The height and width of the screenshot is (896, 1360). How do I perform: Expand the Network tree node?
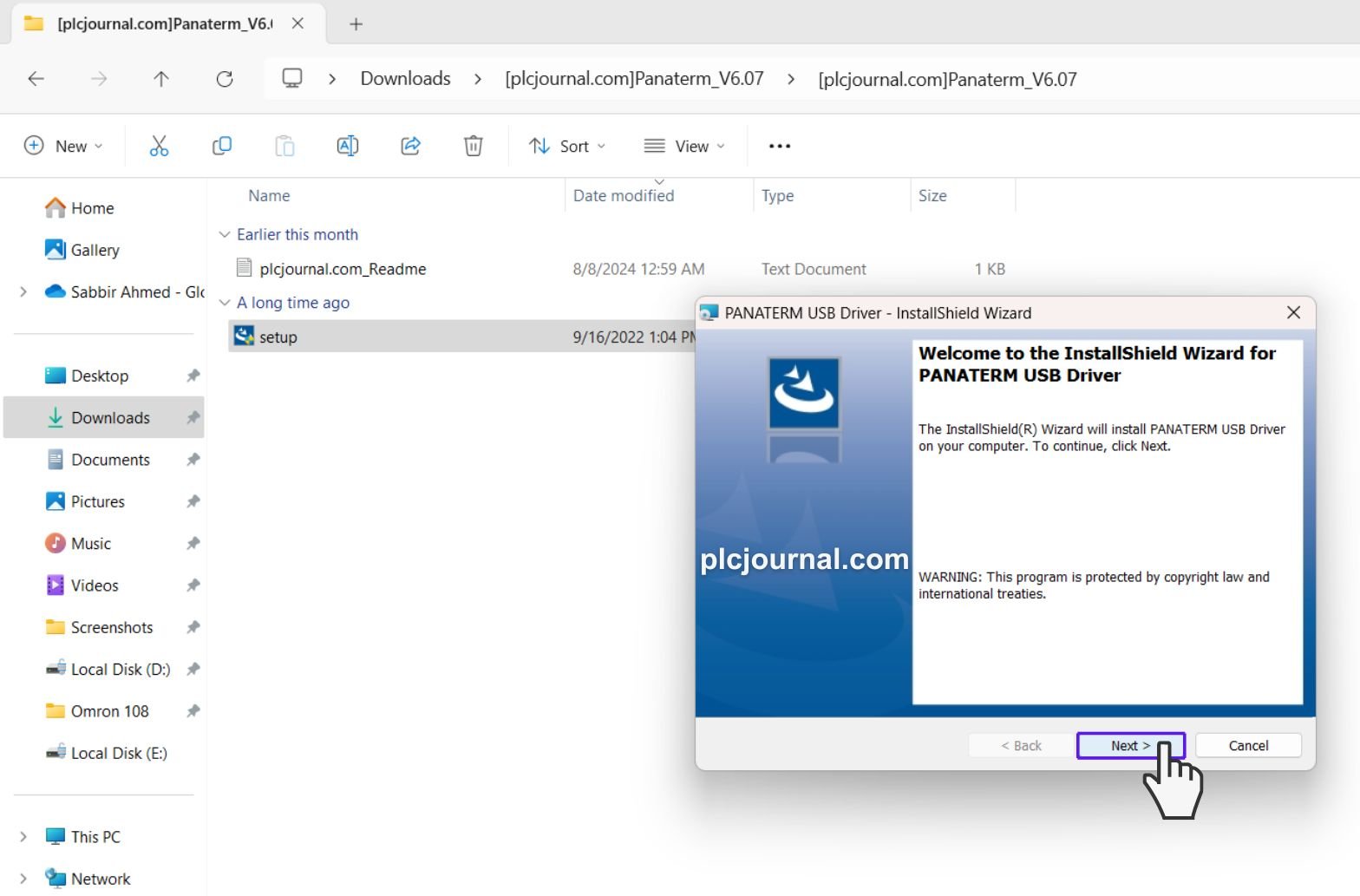23,879
